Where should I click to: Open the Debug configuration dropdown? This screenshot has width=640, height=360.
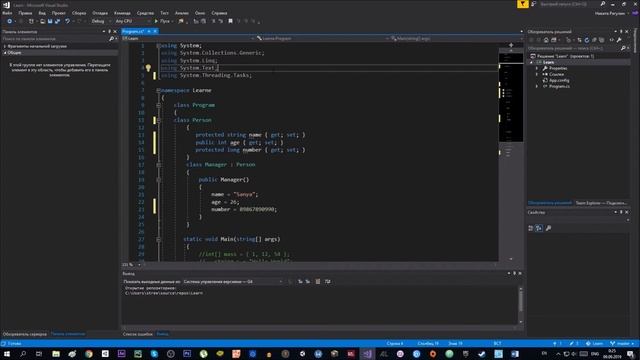(x=100, y=21)
